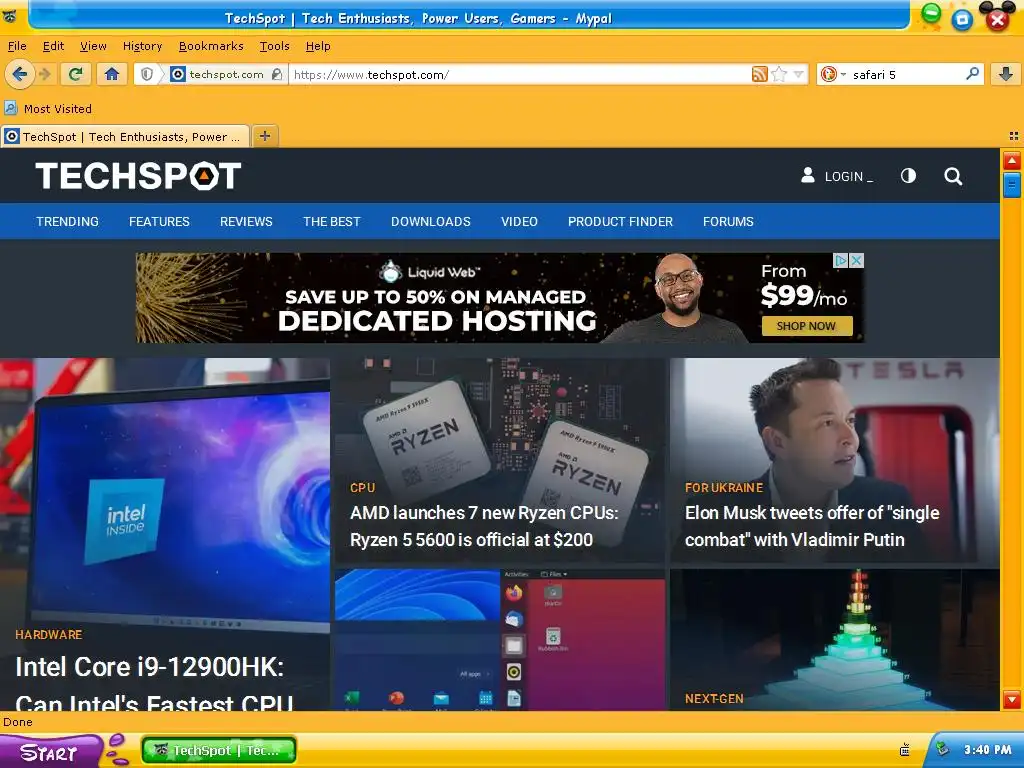Screen dimensions: 1024x768
Task: Open the VIDEO nav item
Action: point(519,221)
